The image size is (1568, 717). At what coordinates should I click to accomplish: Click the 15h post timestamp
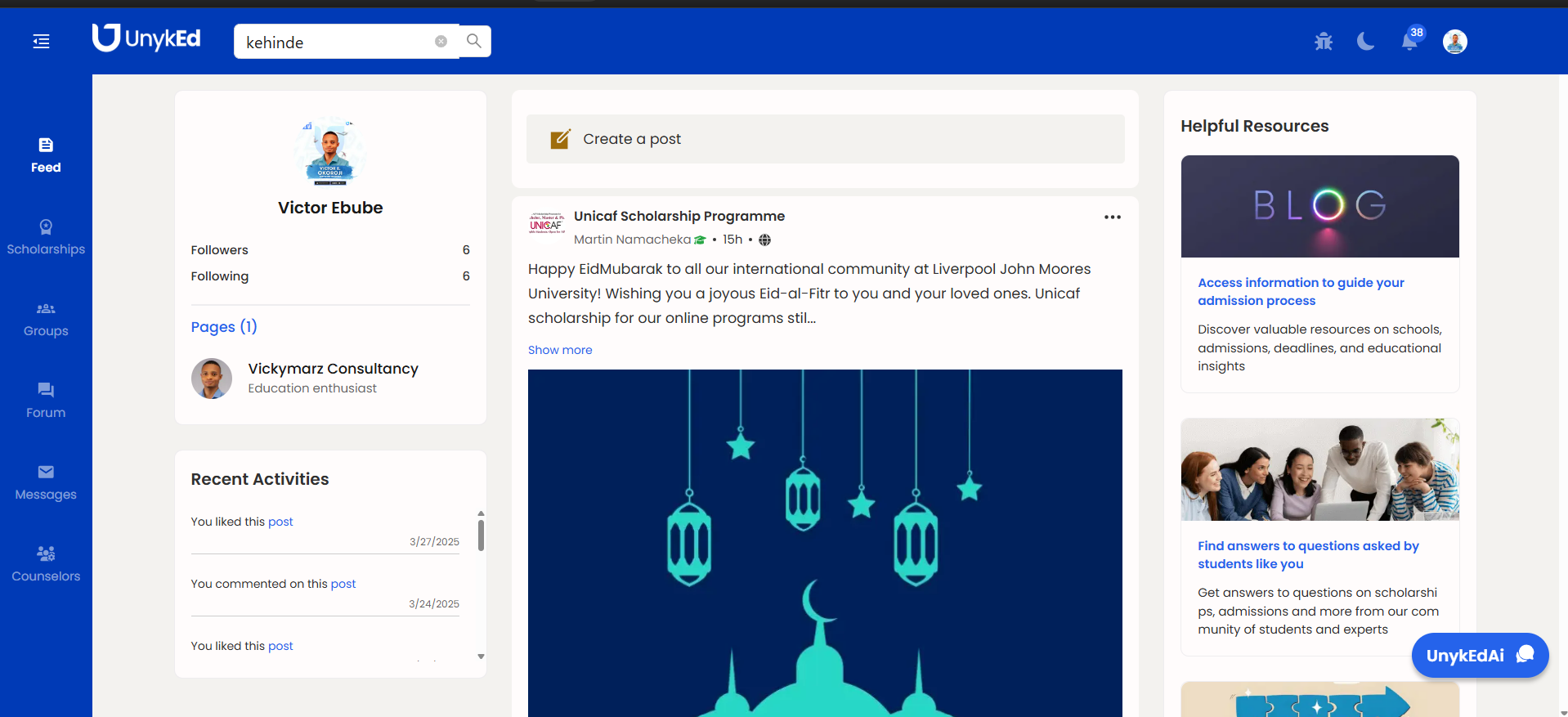pos(732,240)
